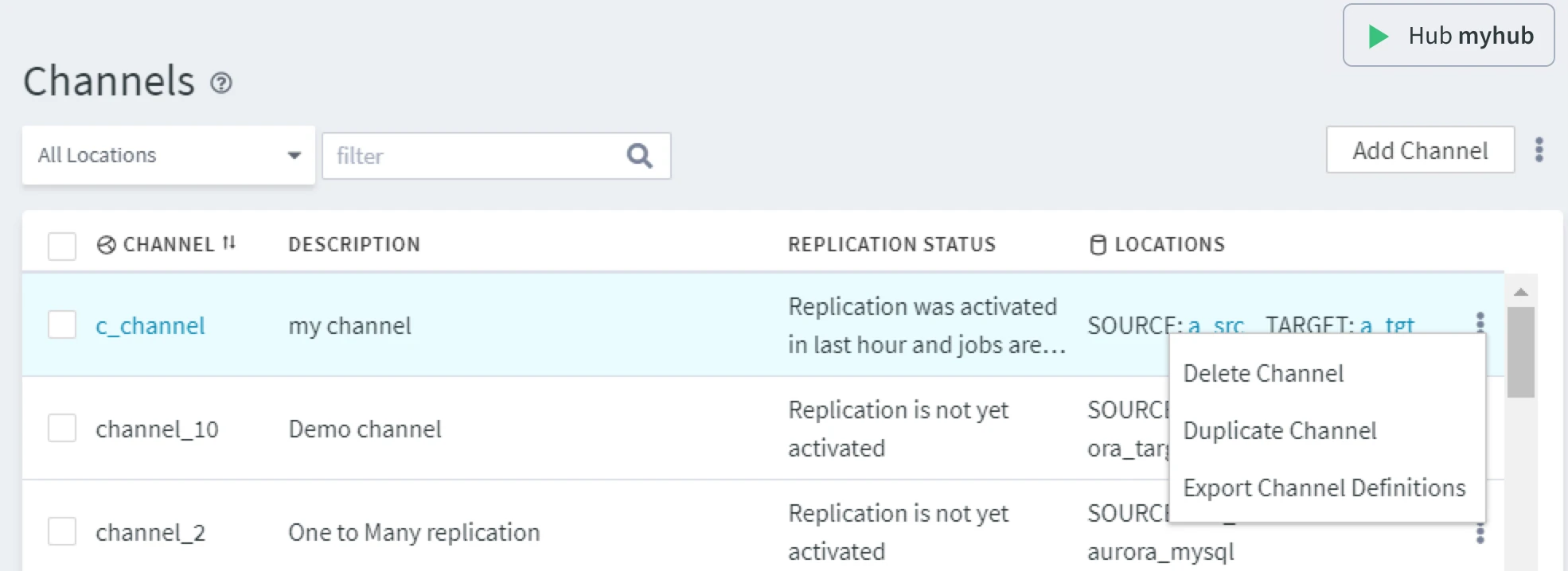Screen dimensions: 1568x571
Task: Click the search magnifier icon in filter
Action: pyautogui.click(x=639, y=156)
